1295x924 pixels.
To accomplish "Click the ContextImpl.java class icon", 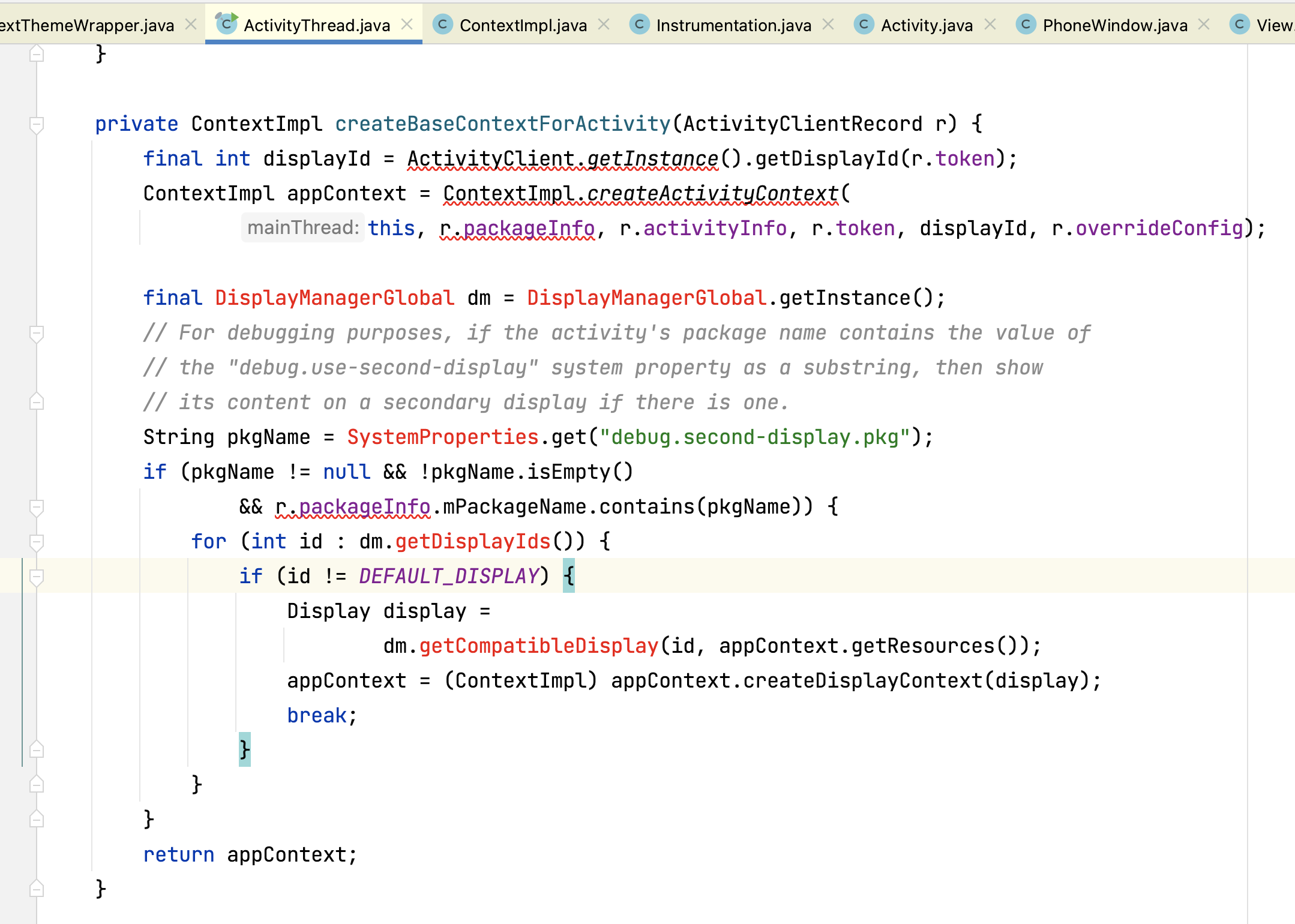I will pos(442,25).
